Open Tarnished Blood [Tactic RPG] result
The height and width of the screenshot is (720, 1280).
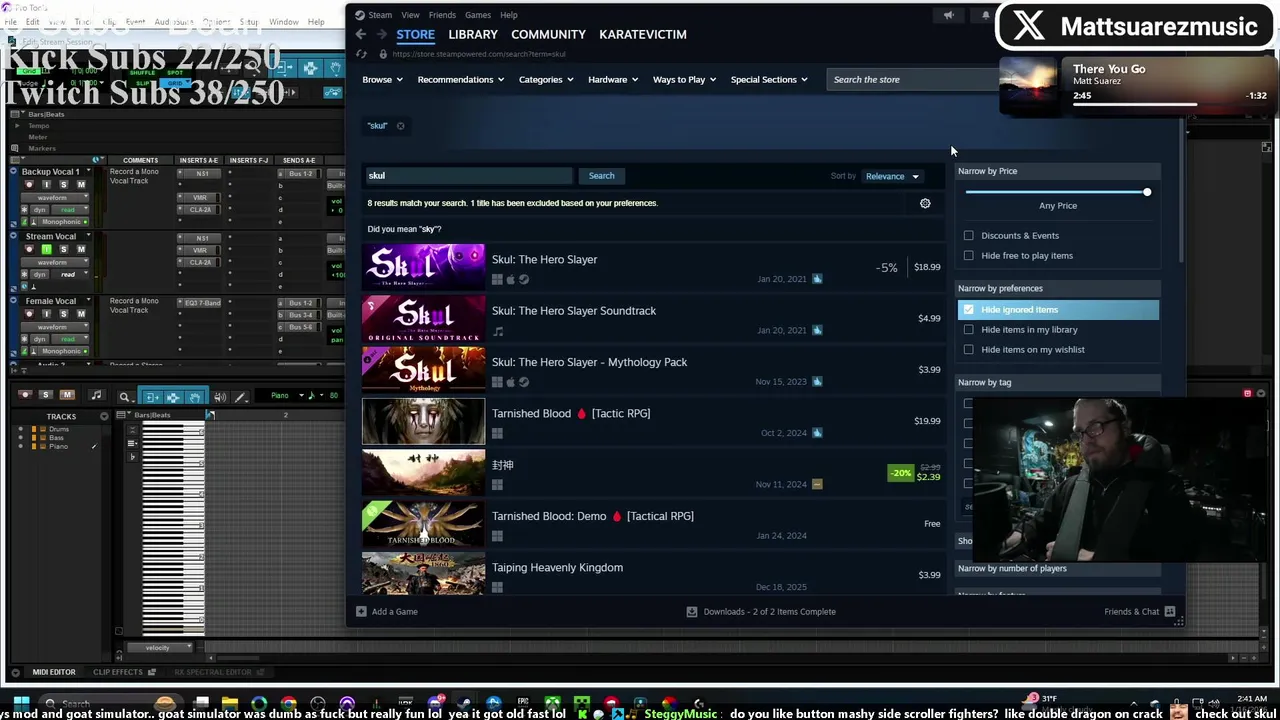652,421
